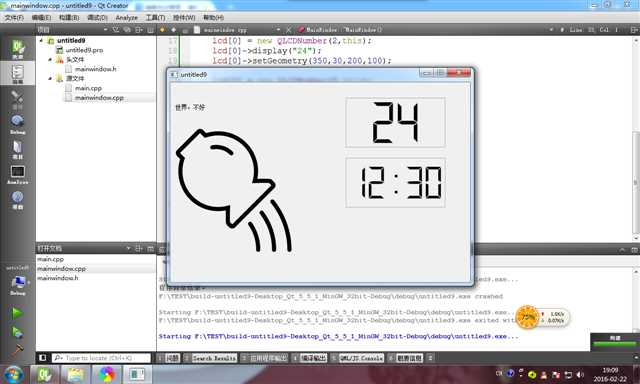Open the Welcome mode in sidebar

(x=18, y=49)
